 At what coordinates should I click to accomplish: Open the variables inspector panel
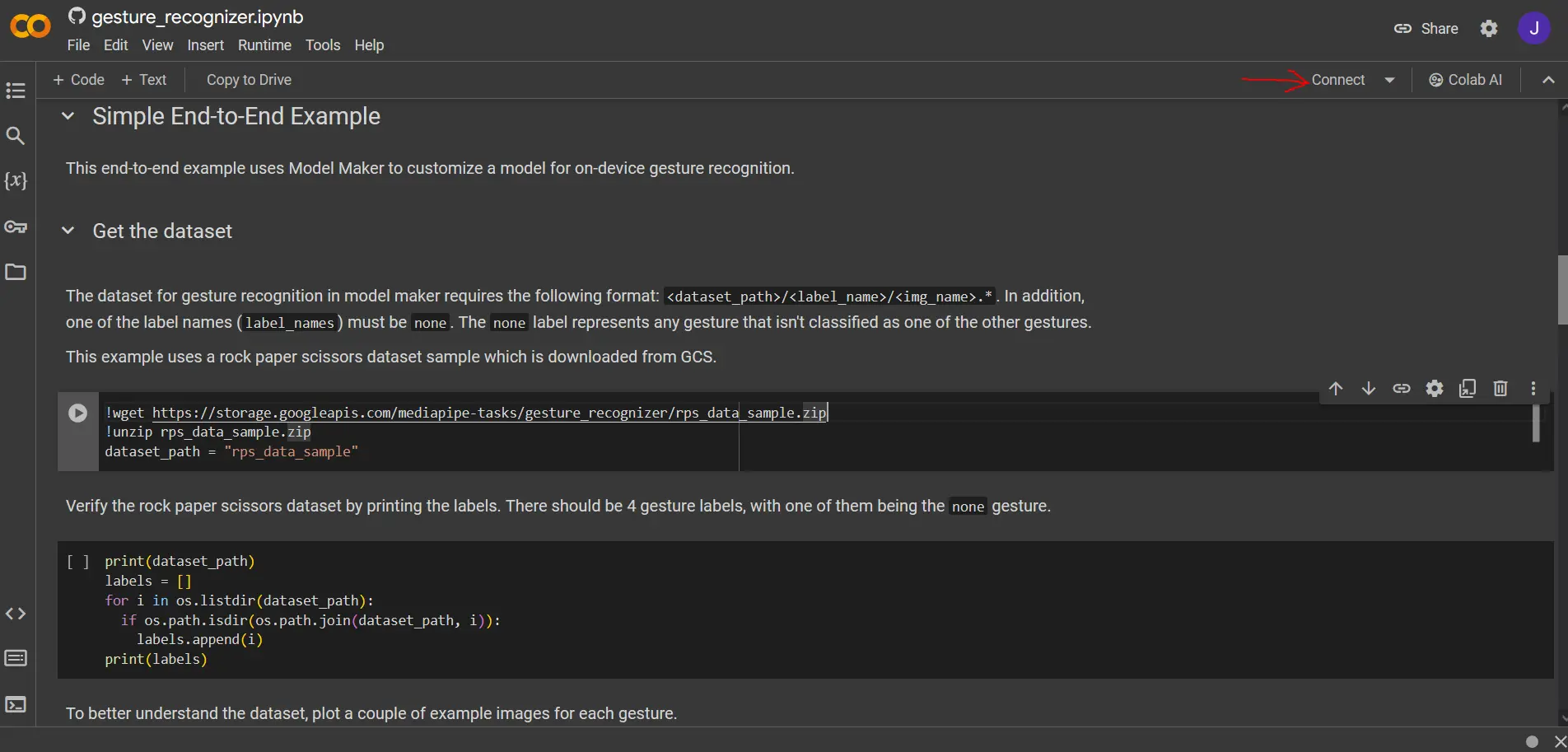(16, 180)
